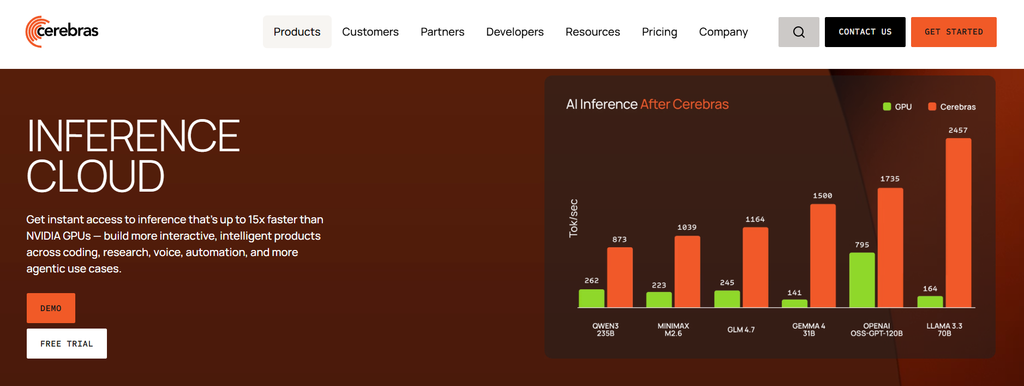Start the Free Trial button
Screen dimensions: 1024x386
[67, 344]
